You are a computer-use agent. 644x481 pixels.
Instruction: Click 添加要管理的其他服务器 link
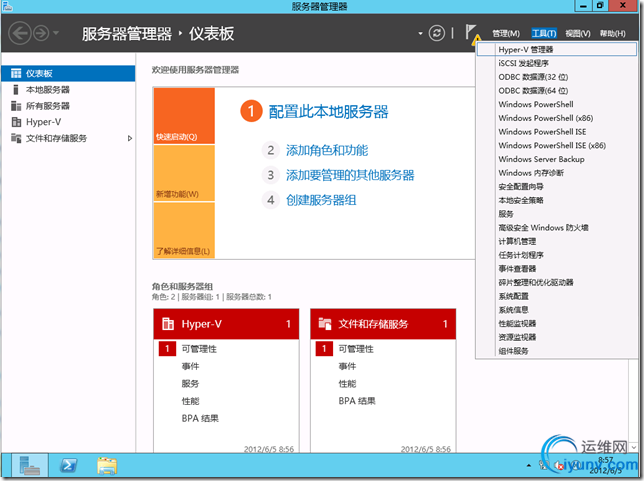click(x=350, y=175)
